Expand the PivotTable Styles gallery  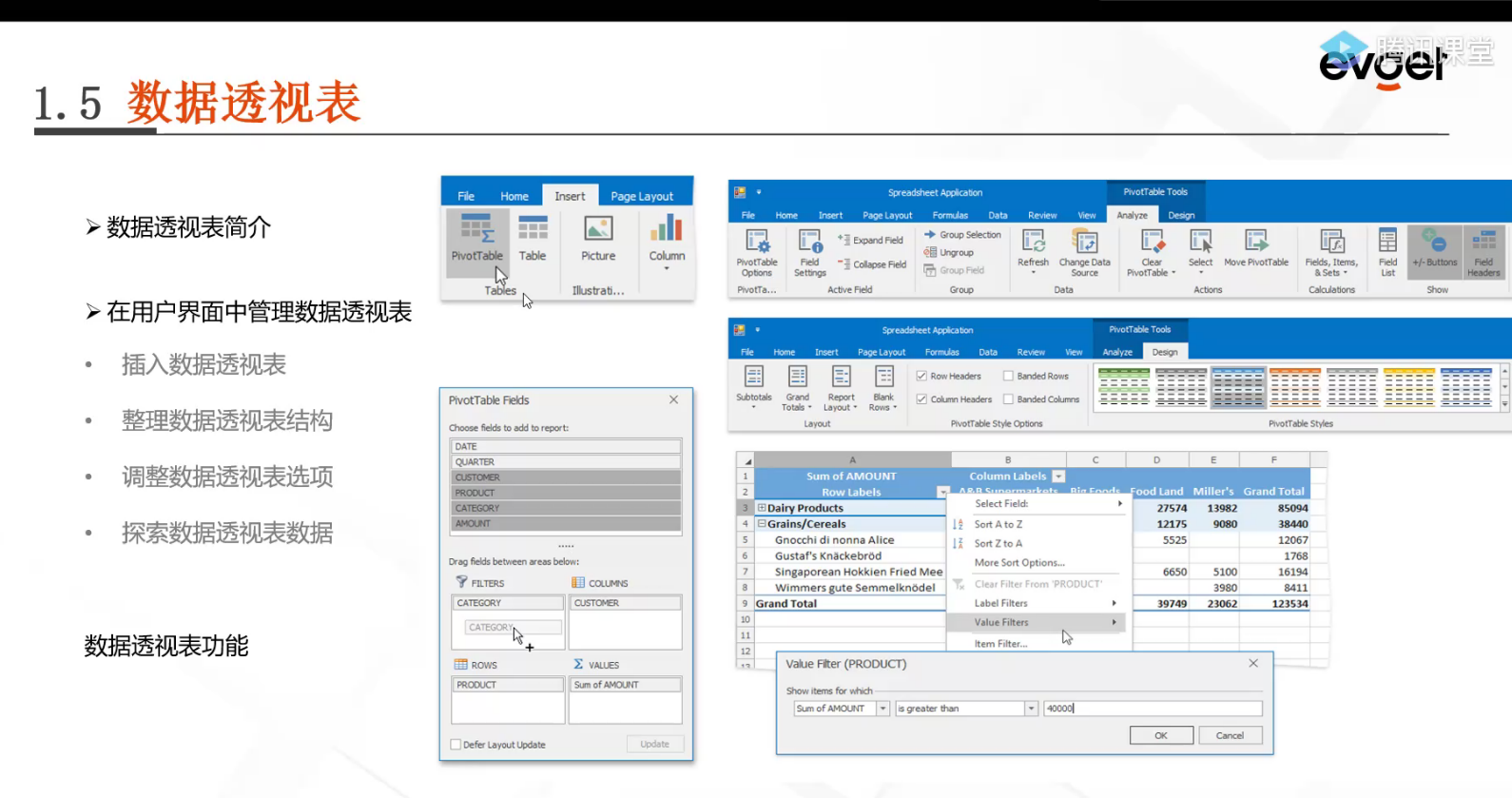(1504, 405)
